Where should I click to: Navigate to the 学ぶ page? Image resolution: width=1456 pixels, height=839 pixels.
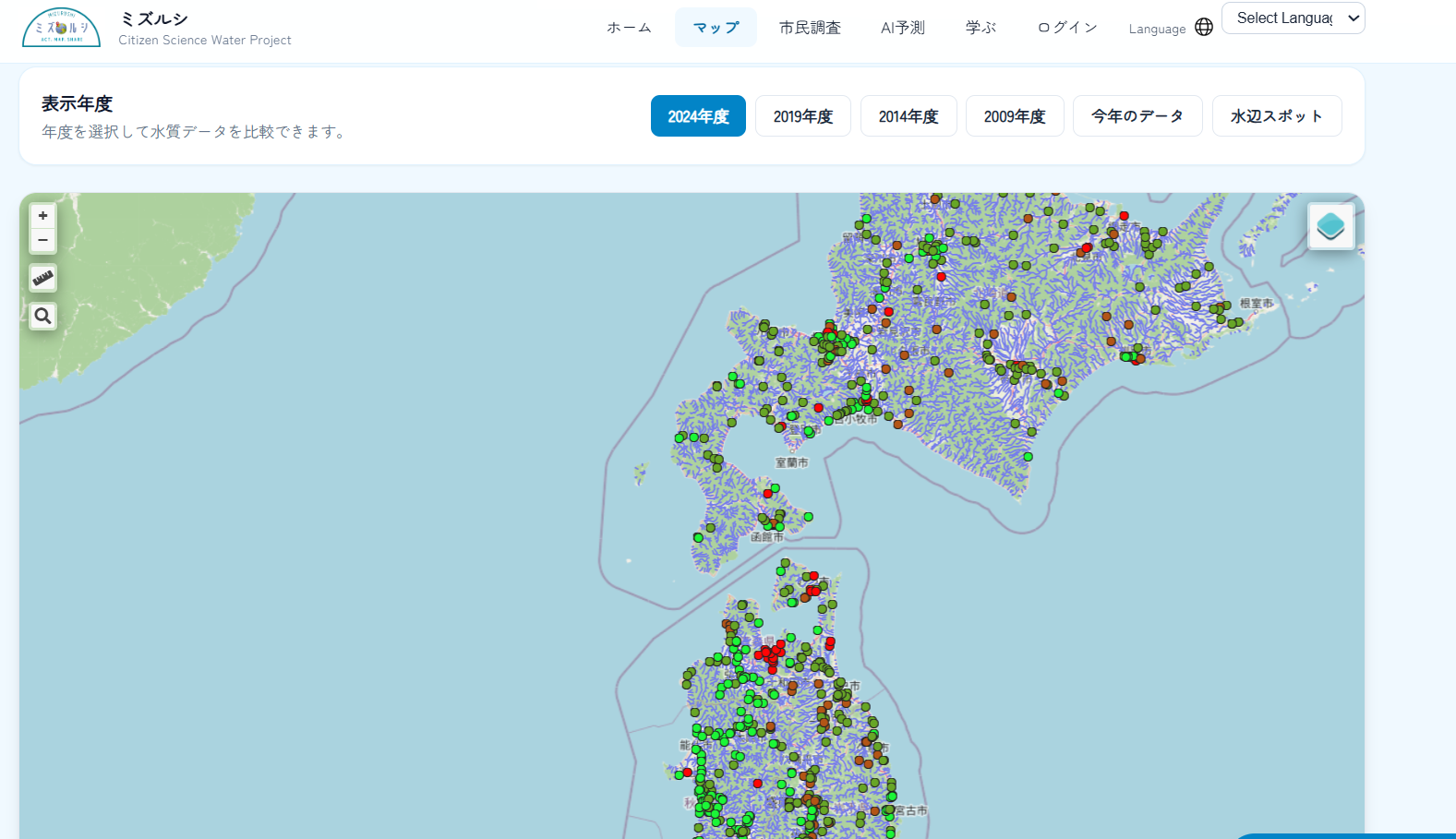pyautogui.click(x=981, y=28)
